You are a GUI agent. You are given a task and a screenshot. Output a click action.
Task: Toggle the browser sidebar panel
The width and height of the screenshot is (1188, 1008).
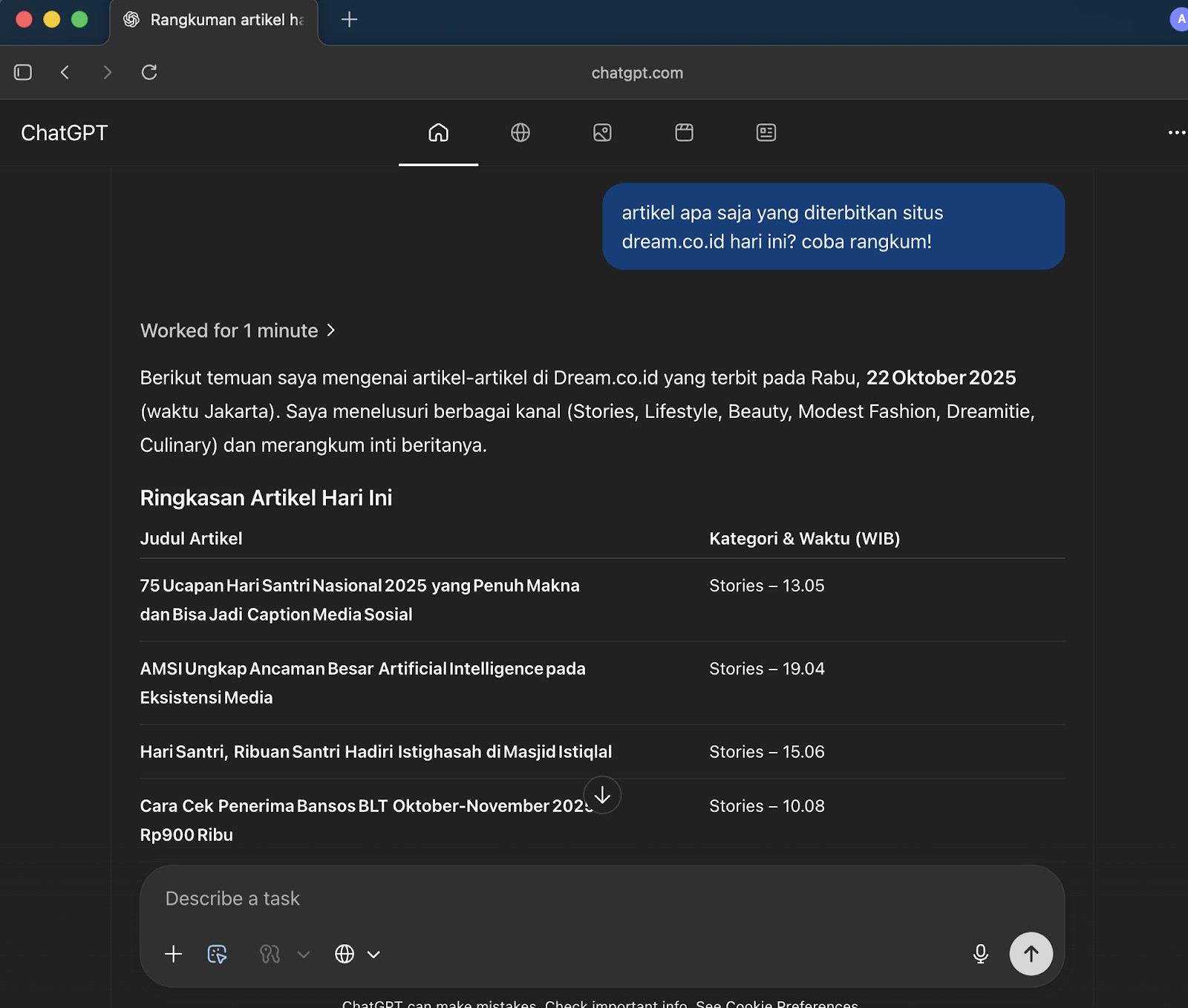(23, 72)
